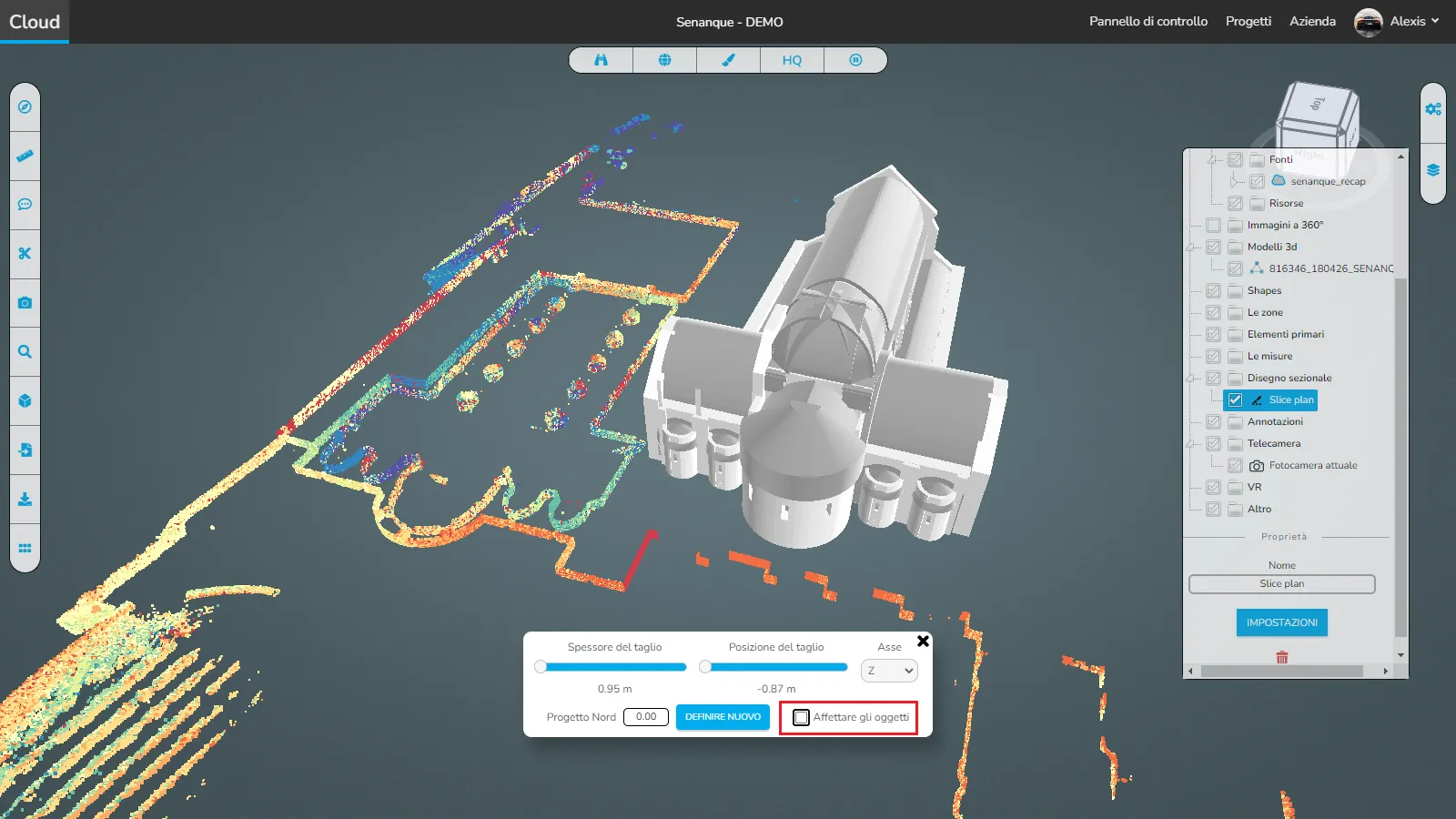Uncheck the Slice plan checkbox
Viewport: 1456px width, 819px height.
point(1235,399)
